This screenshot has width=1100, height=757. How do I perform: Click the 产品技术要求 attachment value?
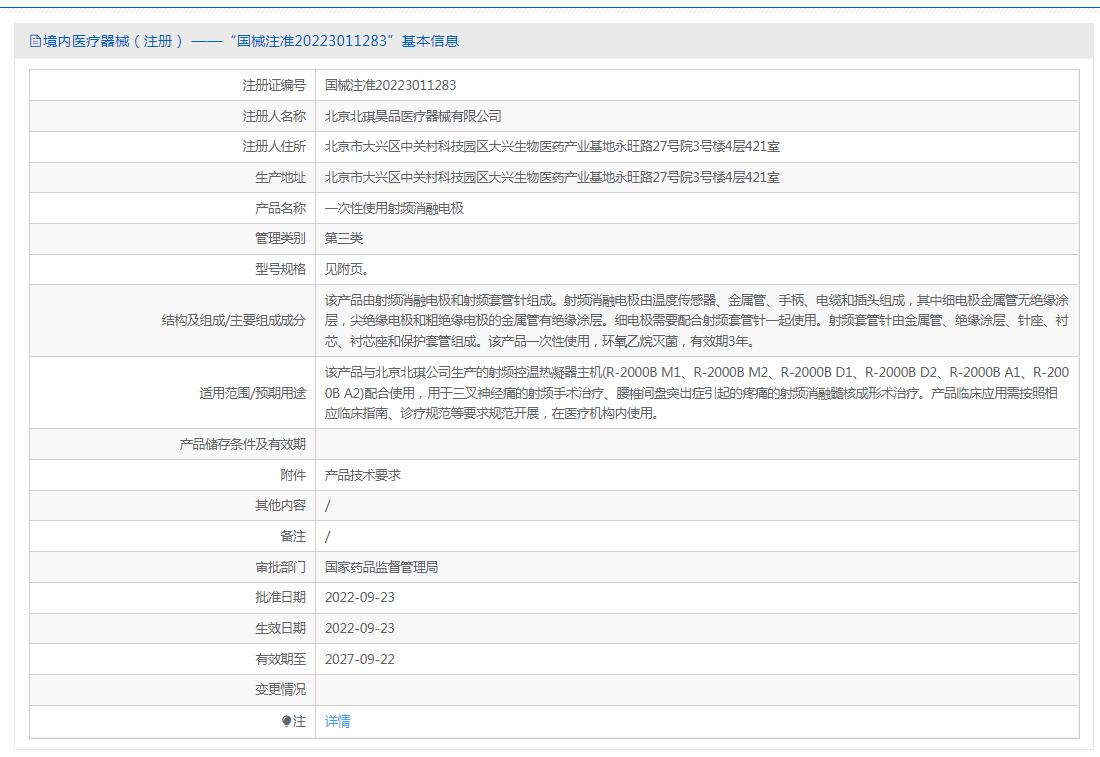[x=363, y=475]
